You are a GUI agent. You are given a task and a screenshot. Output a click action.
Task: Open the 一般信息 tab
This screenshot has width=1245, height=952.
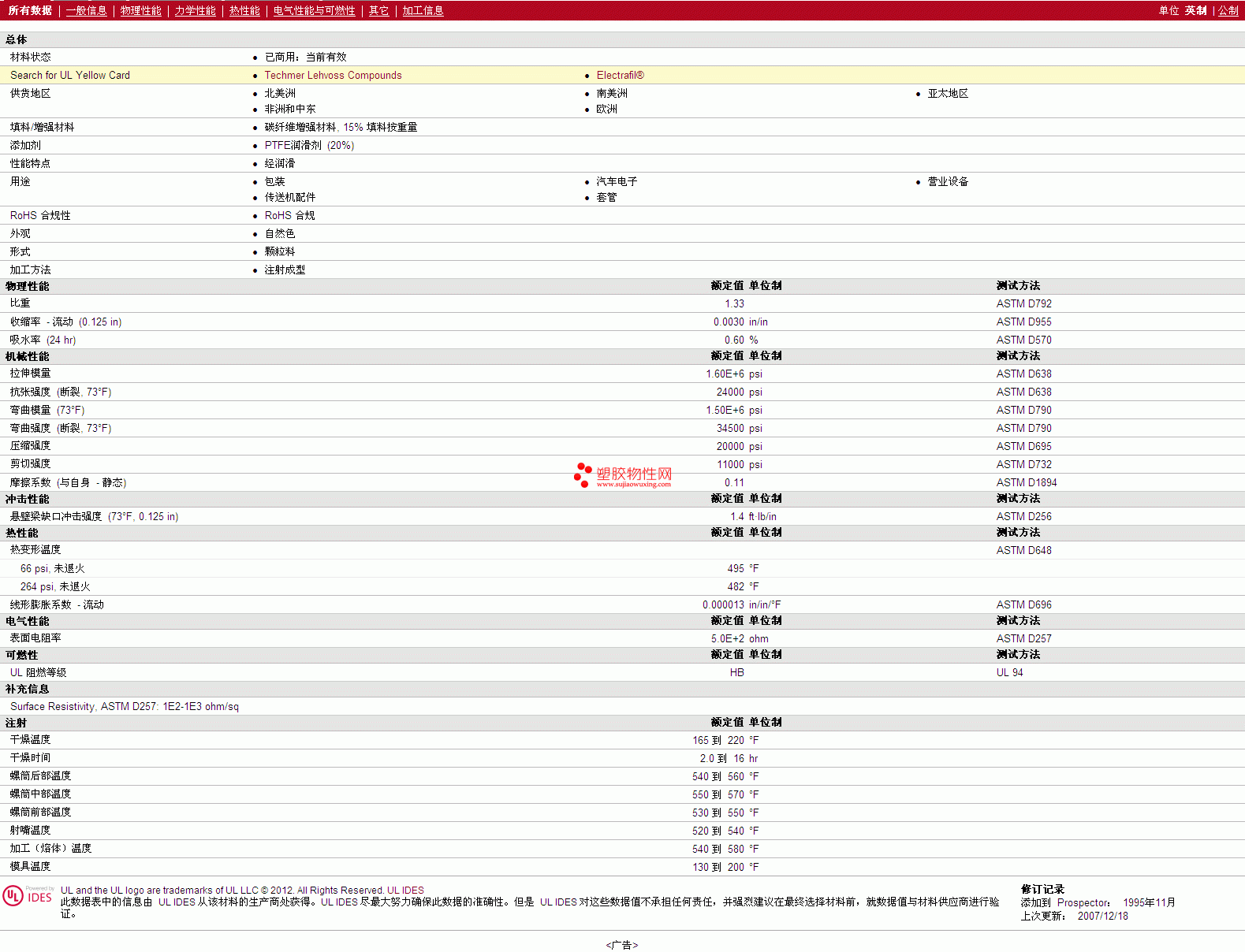[x=86, y=11]
